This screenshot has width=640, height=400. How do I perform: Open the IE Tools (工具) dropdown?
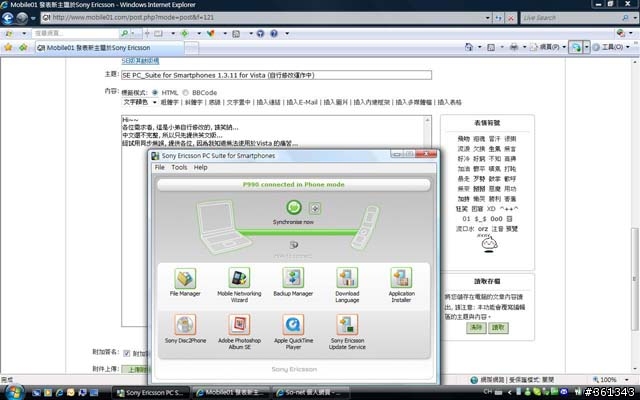tap(611, 47)
